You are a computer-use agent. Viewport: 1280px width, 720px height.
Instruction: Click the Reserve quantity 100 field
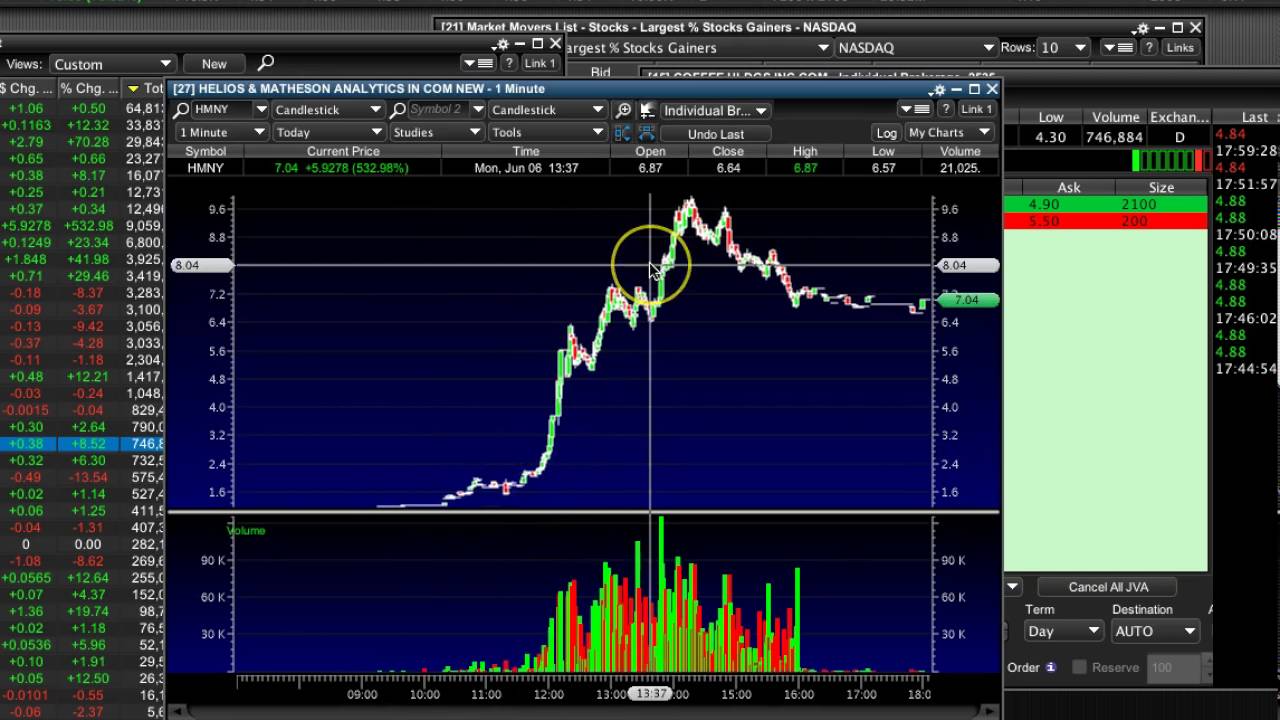click(1174, 667)
